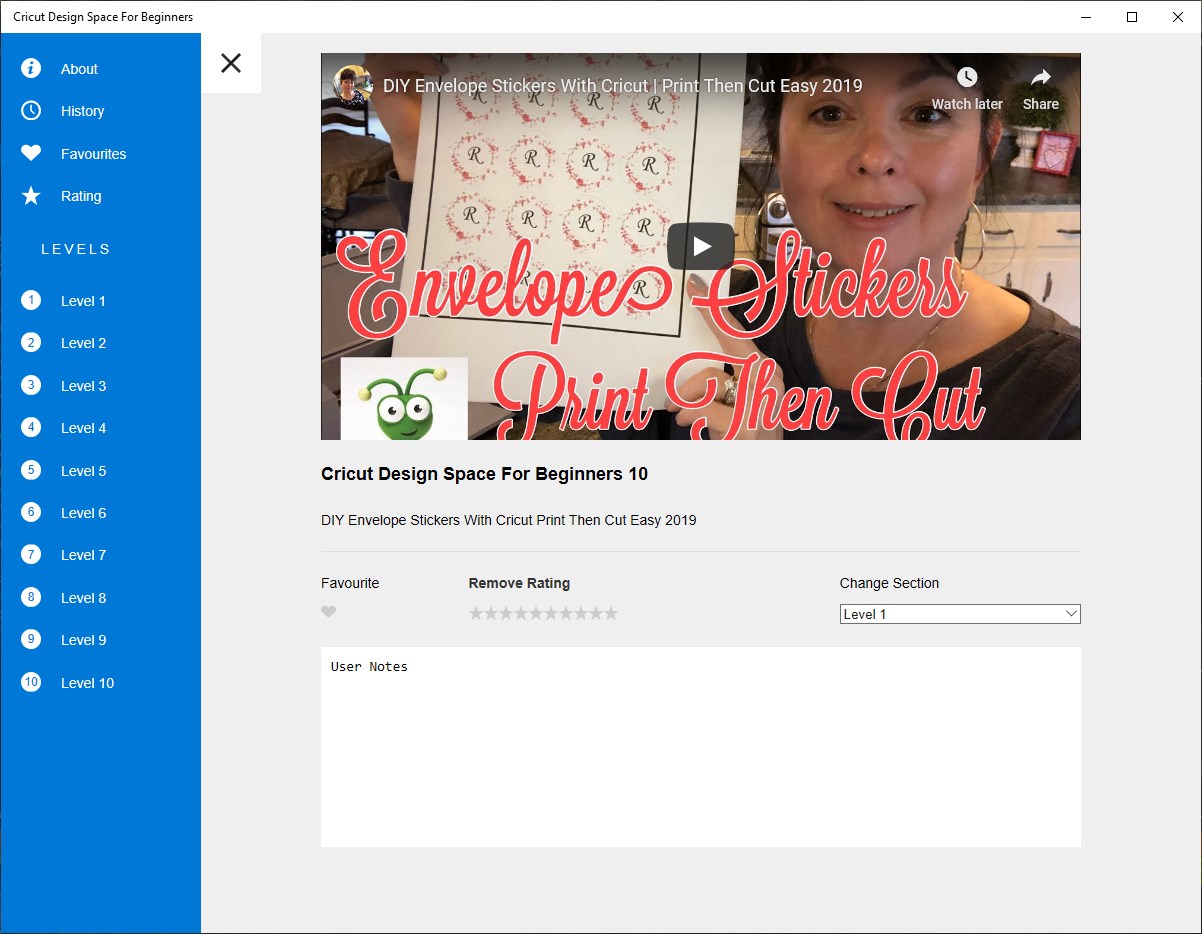Click the Level 8 number badge icon
Viewport: 1202px width, 934px height.
[x=31, y=597]
